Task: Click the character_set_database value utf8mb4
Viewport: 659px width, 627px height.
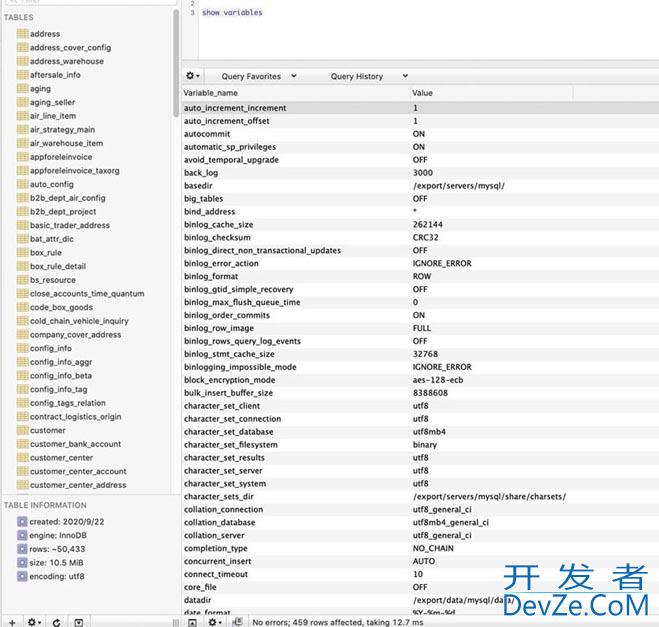Action: point(429,432)
